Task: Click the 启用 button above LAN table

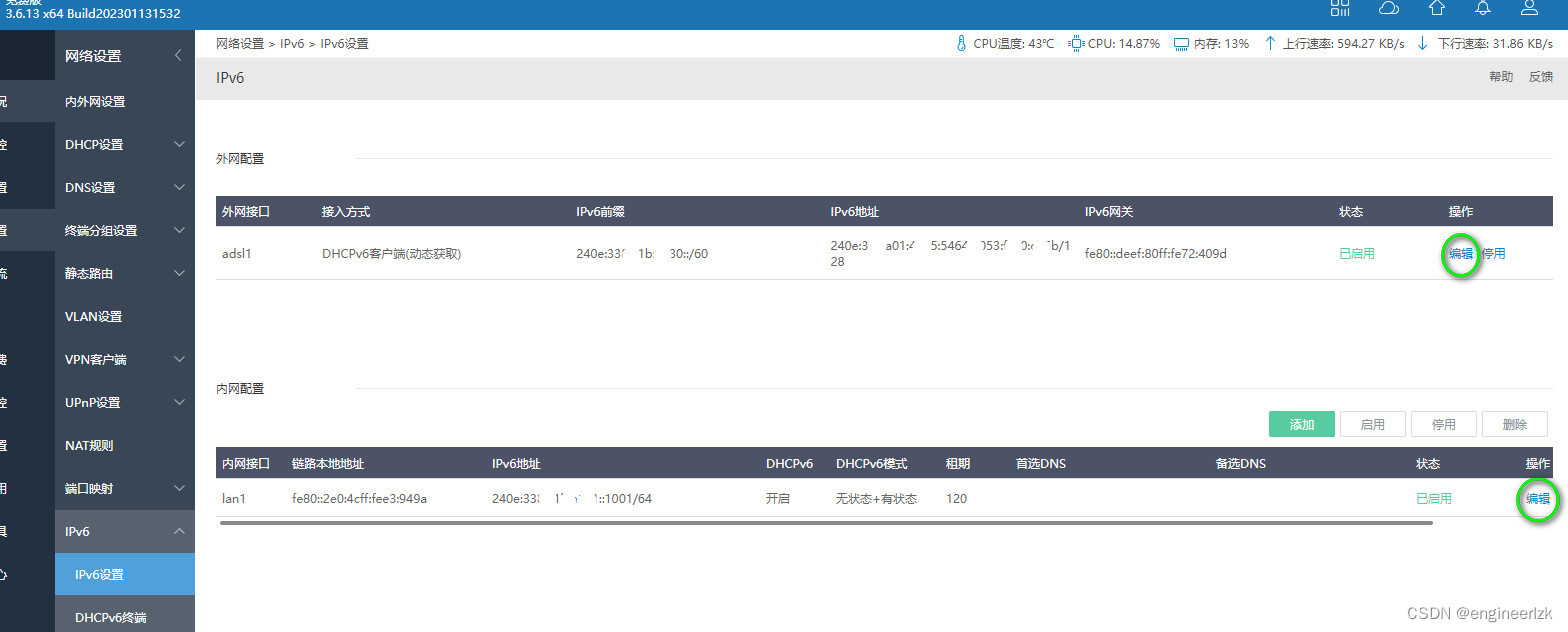Action: coord(1373,424)
